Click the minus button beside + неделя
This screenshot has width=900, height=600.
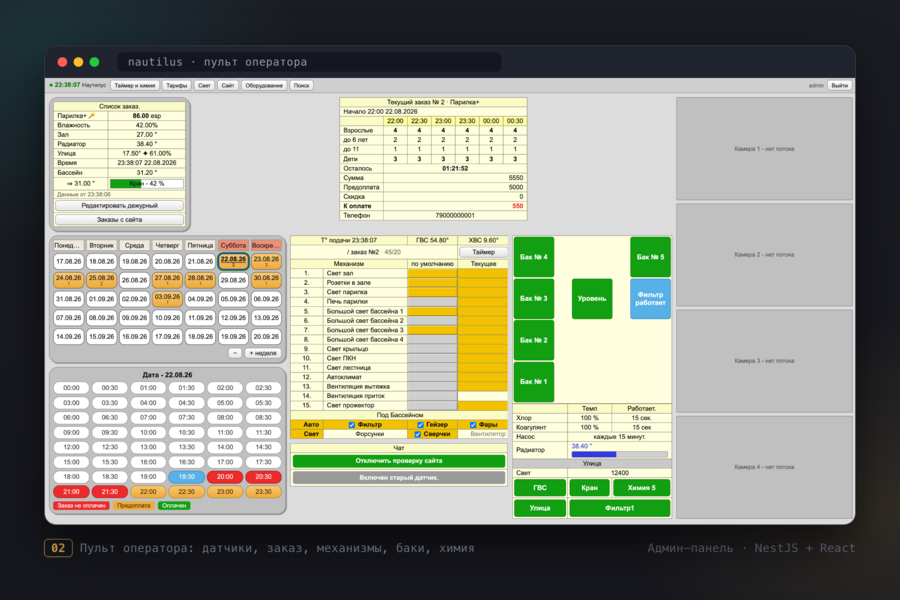(x=235, y=353)
